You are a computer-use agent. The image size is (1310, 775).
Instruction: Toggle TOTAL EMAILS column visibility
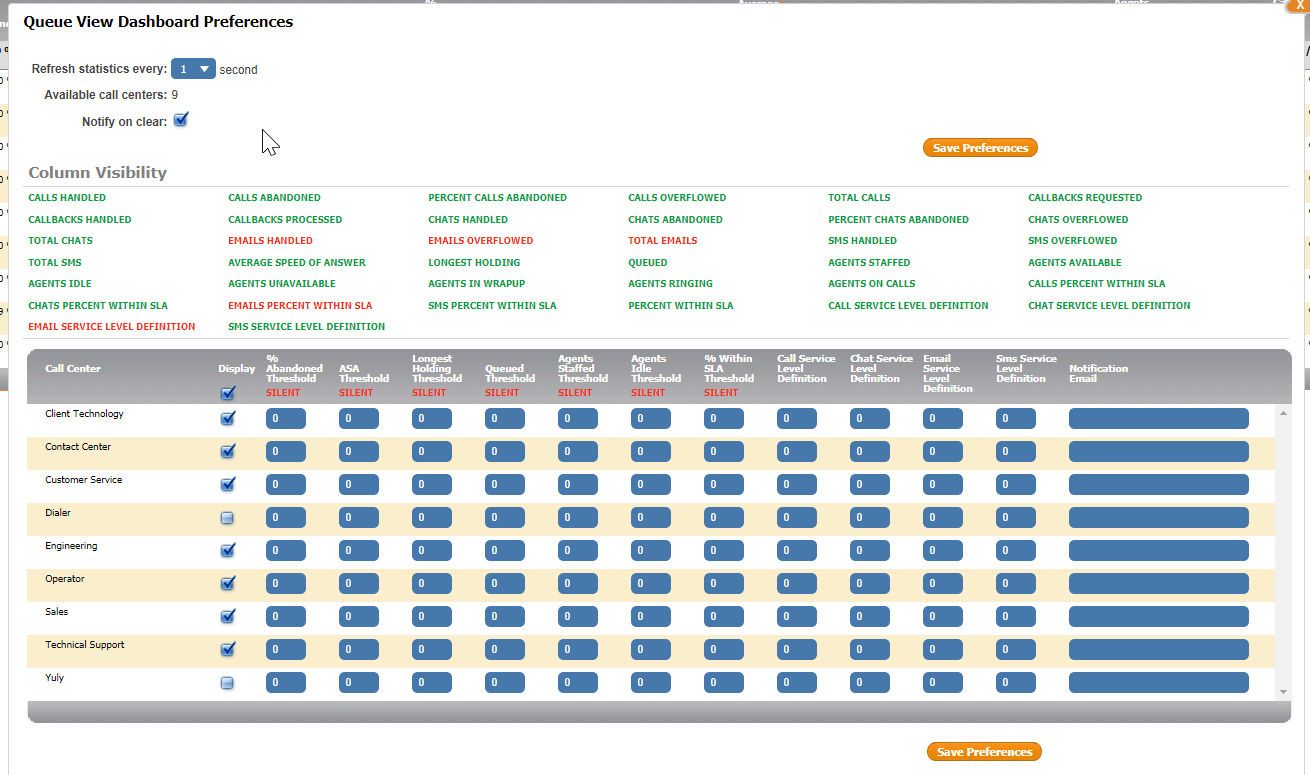point(662,241)
